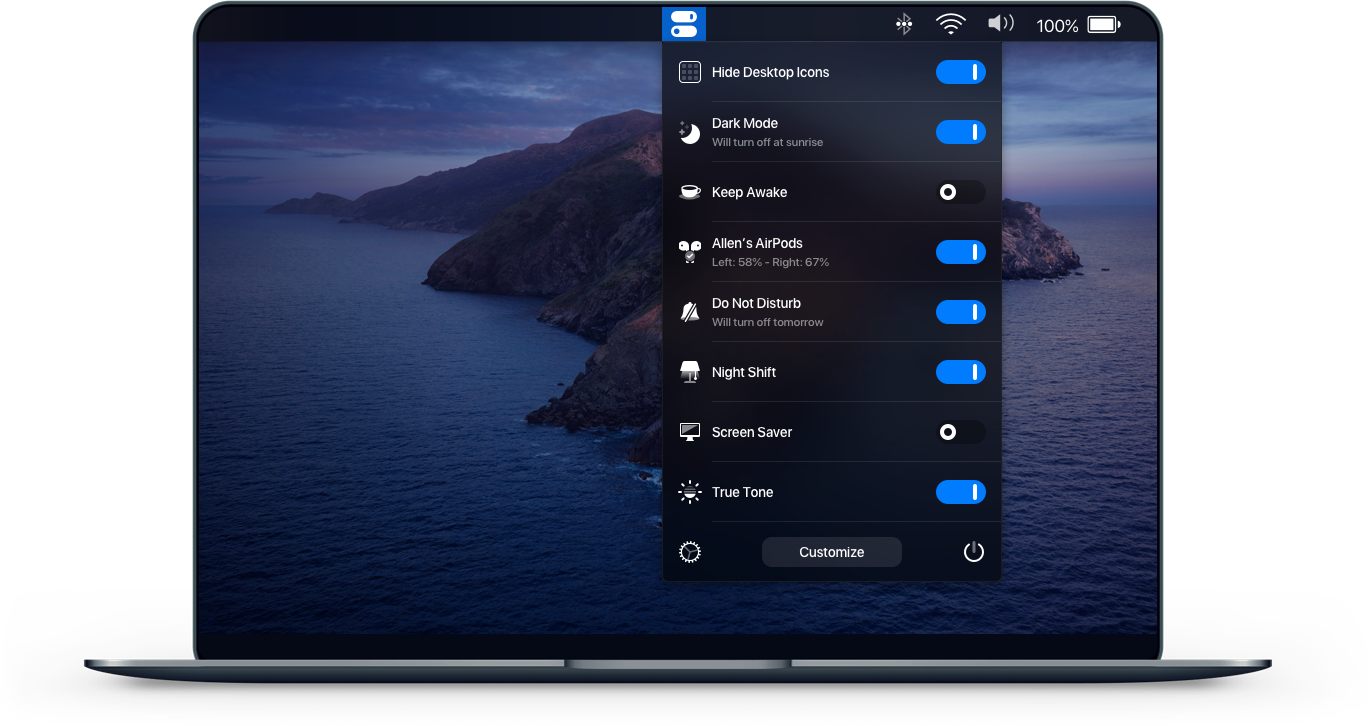Viewport: 1368px width, 726px height.
Task: Enable the Keep Awake toggle
Action: pos(960,192)
